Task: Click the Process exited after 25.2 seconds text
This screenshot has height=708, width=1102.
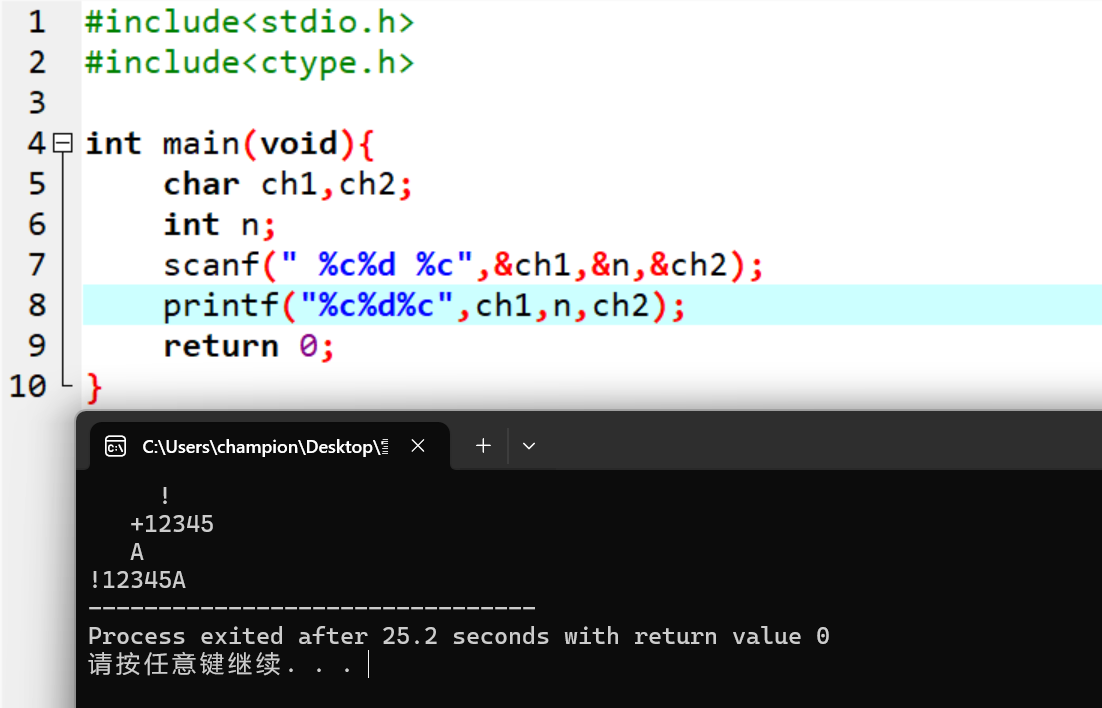Action: click(459, 636)
